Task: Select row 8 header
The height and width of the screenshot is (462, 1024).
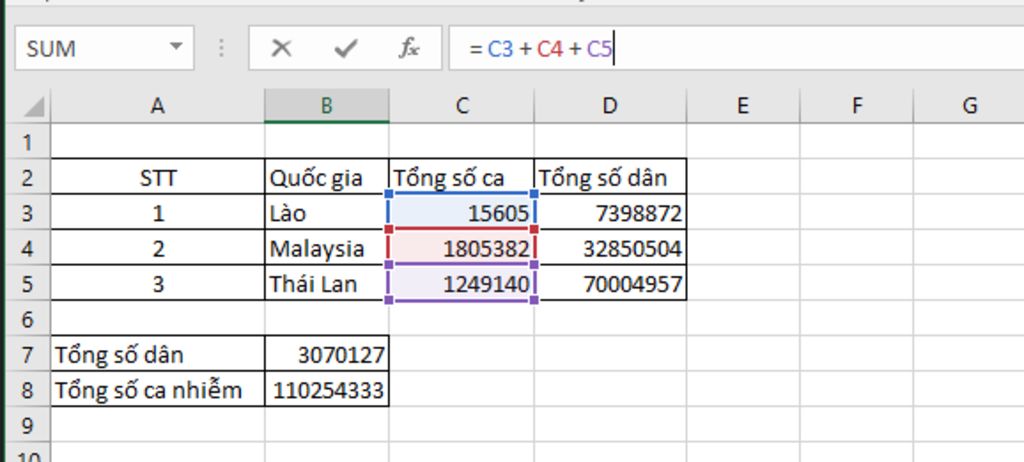Action: (x=27, y=389)
